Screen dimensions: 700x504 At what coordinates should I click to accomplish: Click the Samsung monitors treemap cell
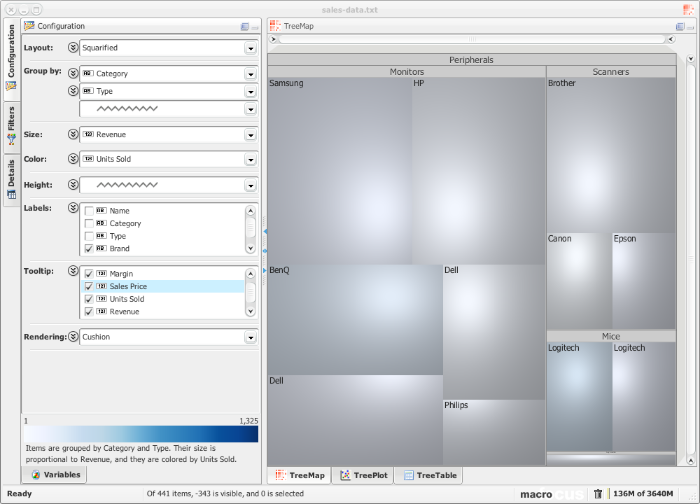(339, 170)
